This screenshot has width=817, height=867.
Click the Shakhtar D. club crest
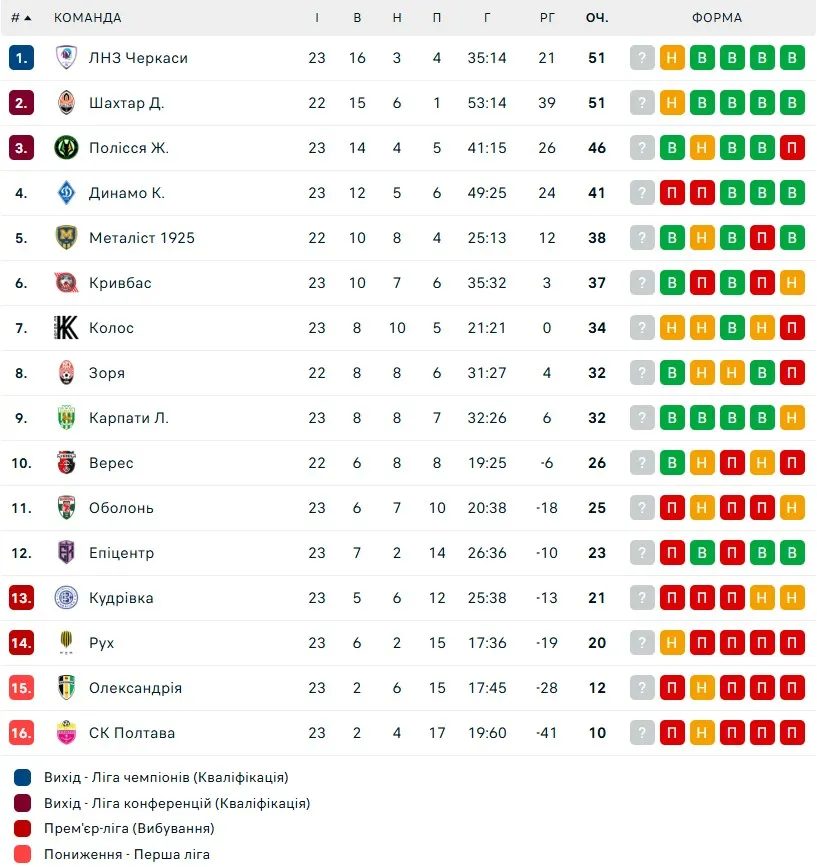tap(66, 103)
